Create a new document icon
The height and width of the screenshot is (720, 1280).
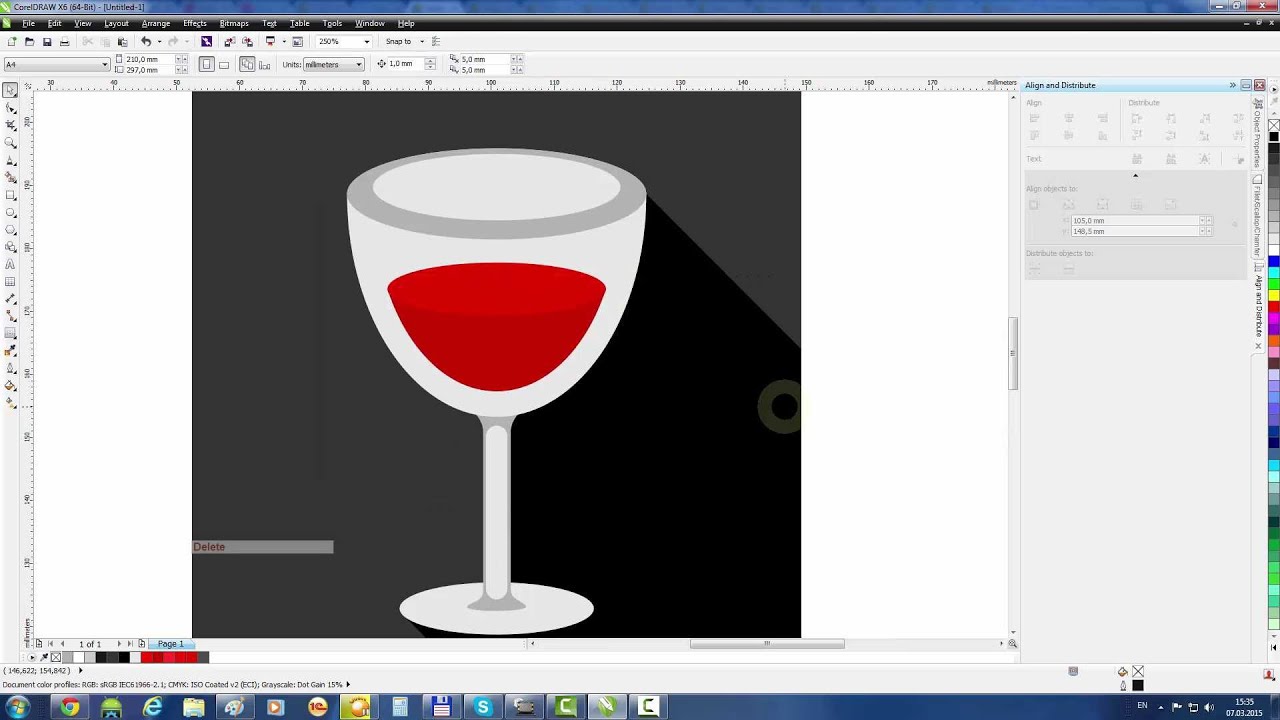click(11, 42)
